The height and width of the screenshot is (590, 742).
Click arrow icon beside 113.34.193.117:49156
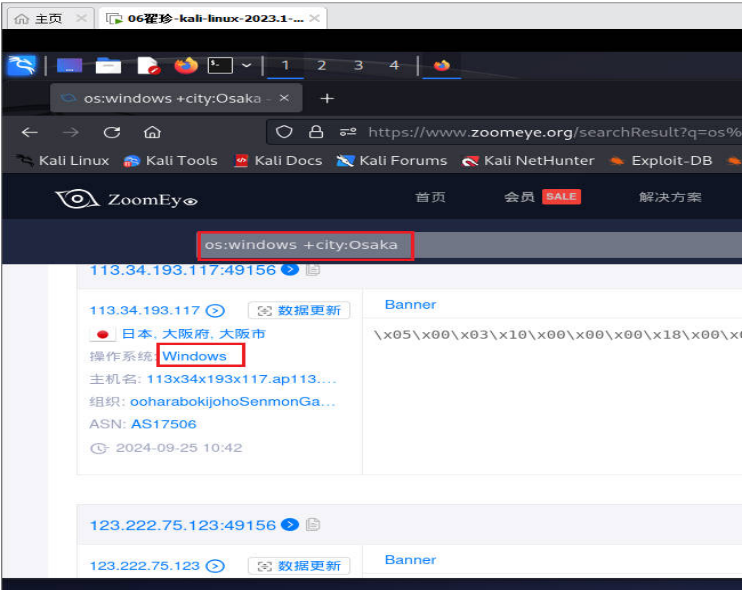click(x=290, y=269)
